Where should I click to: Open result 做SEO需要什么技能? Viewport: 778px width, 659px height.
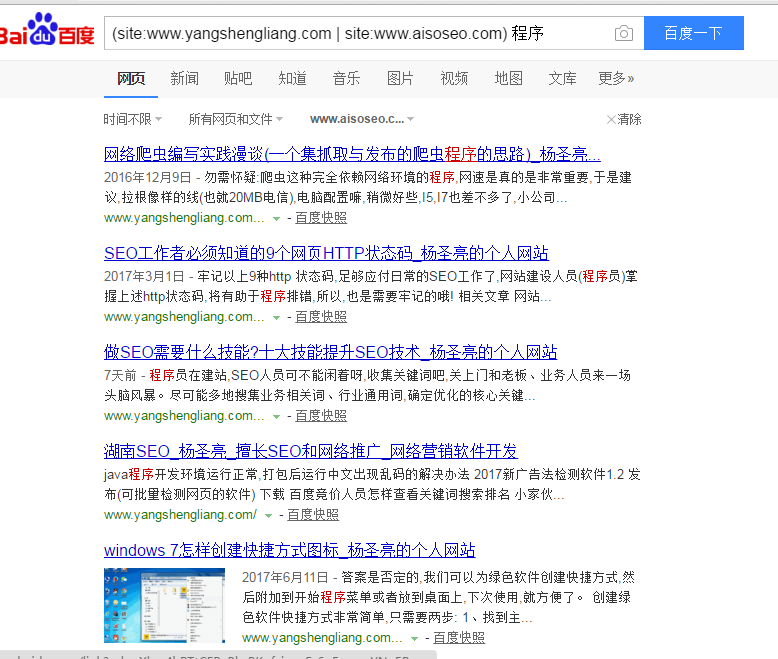coord(330,352)
